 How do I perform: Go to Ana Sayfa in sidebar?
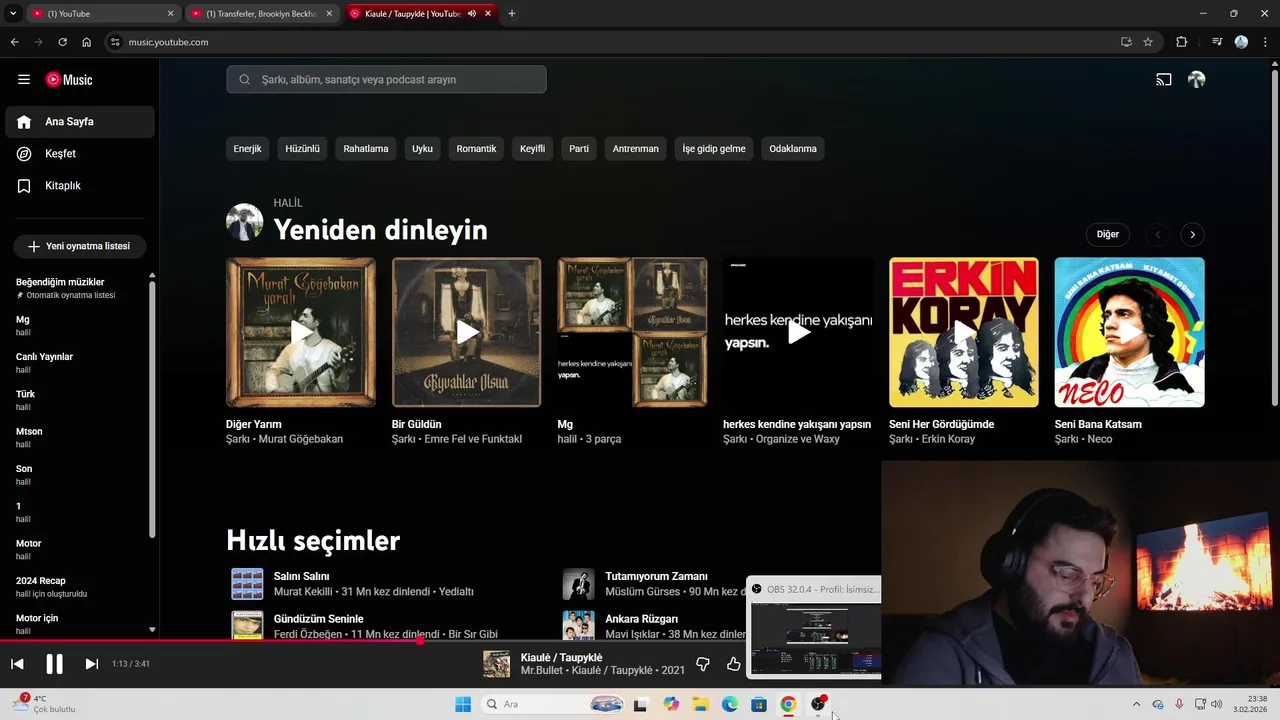point(80,122)
